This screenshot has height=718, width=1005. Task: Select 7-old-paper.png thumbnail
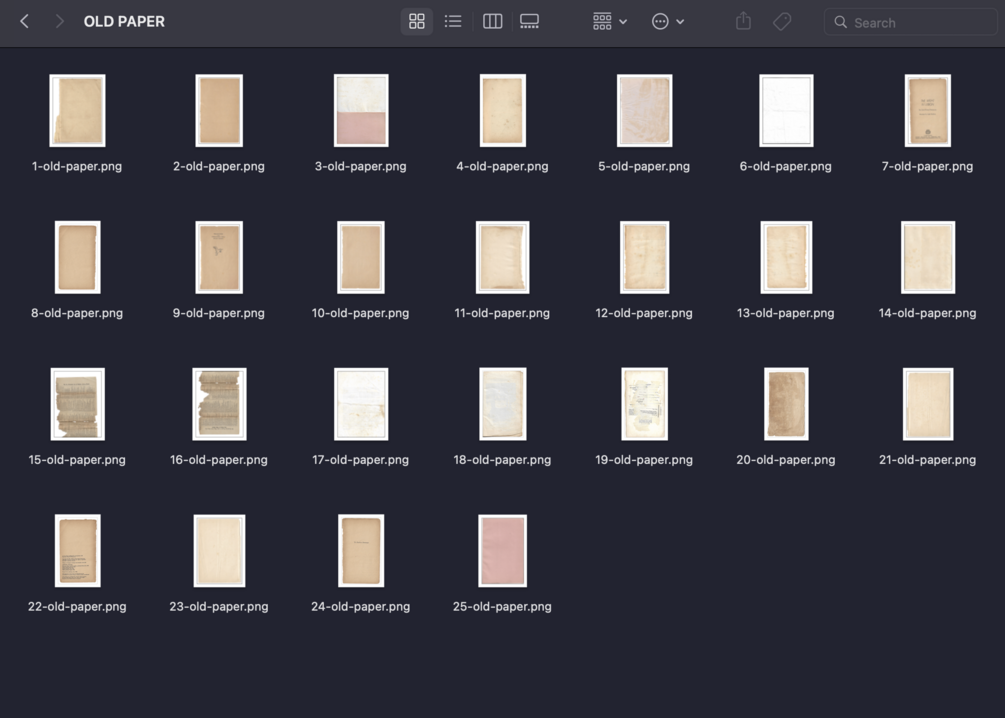(927, 110)
